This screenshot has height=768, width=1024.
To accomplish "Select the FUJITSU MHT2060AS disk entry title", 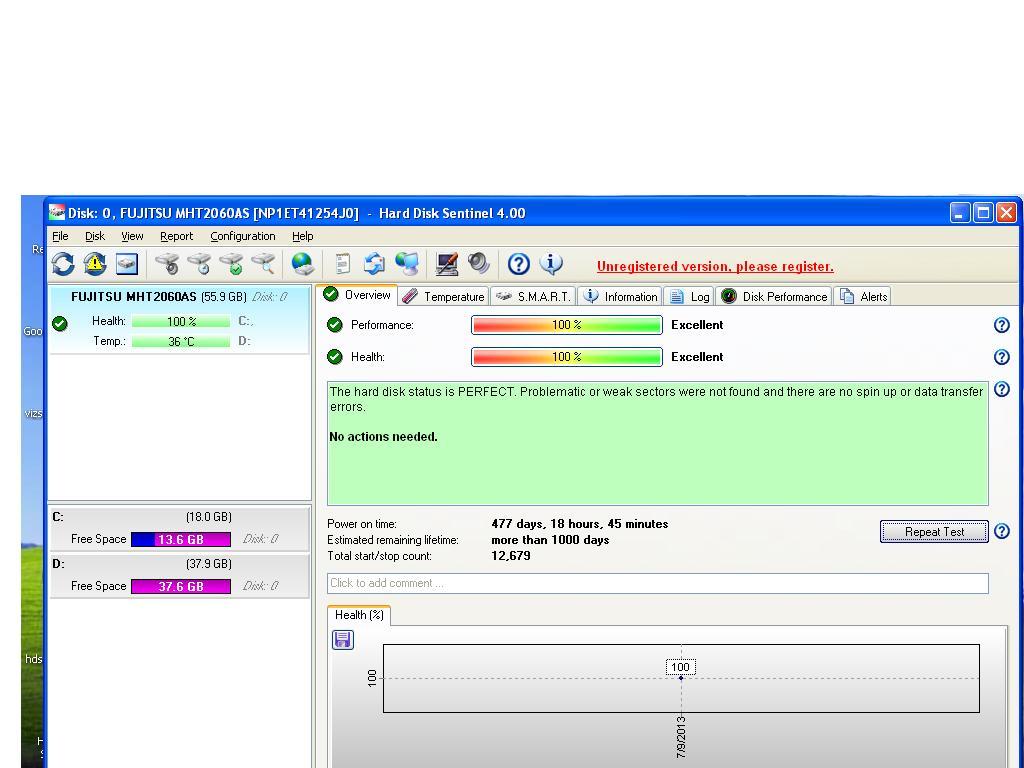I will pos(134,296).
